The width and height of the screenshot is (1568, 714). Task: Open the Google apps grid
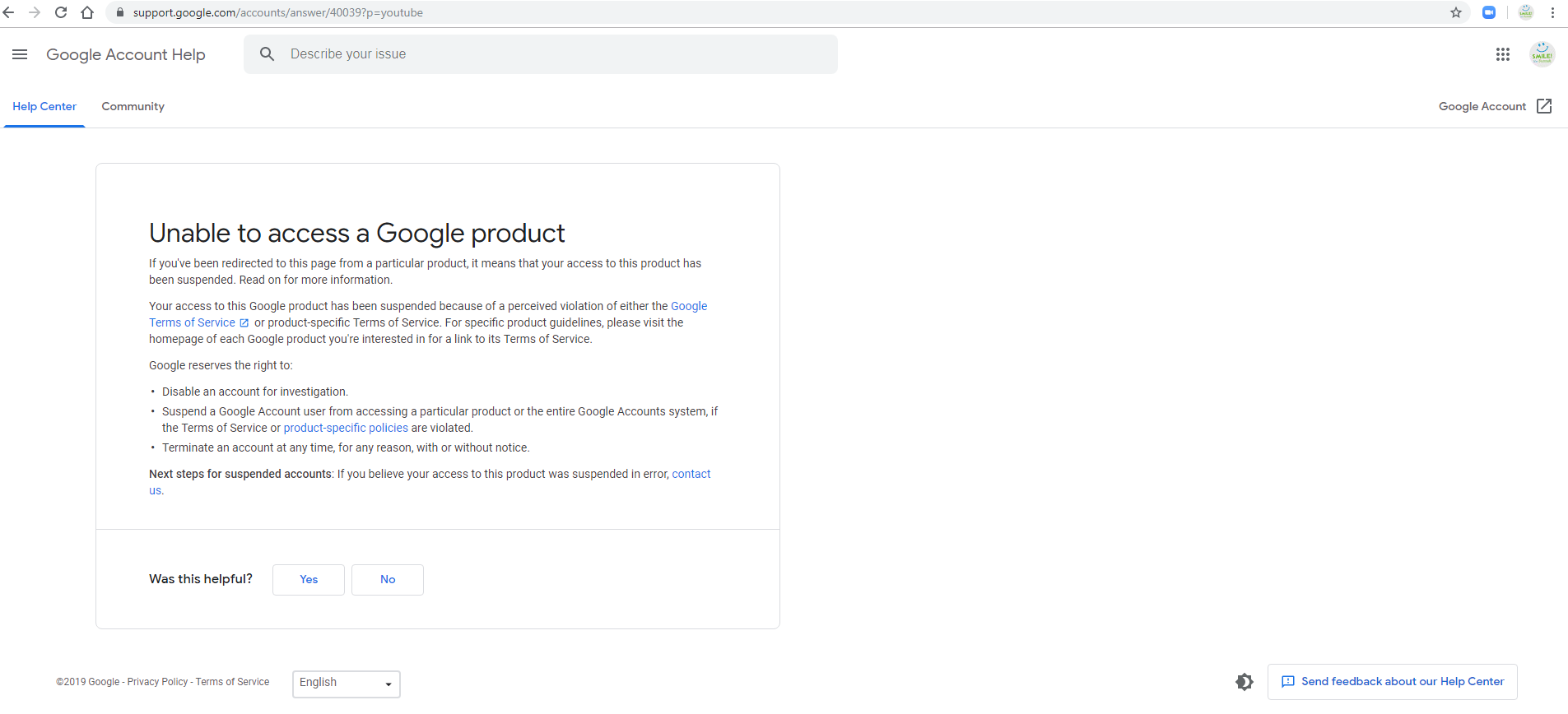(x=1503, y=54)
